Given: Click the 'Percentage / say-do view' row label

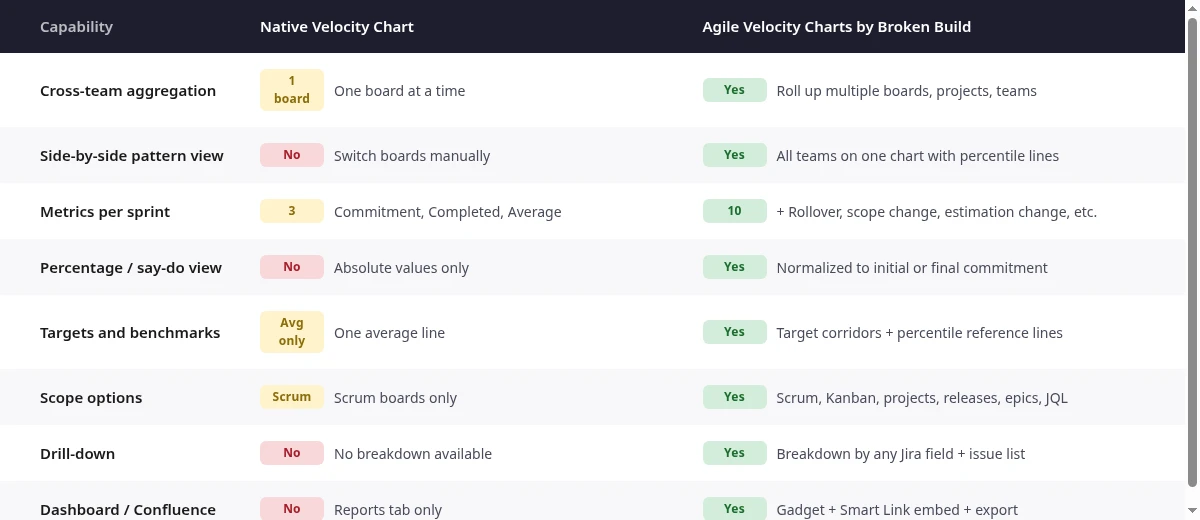Looking at the screenshot, I should pyautogui.click(x=131, y=268).
